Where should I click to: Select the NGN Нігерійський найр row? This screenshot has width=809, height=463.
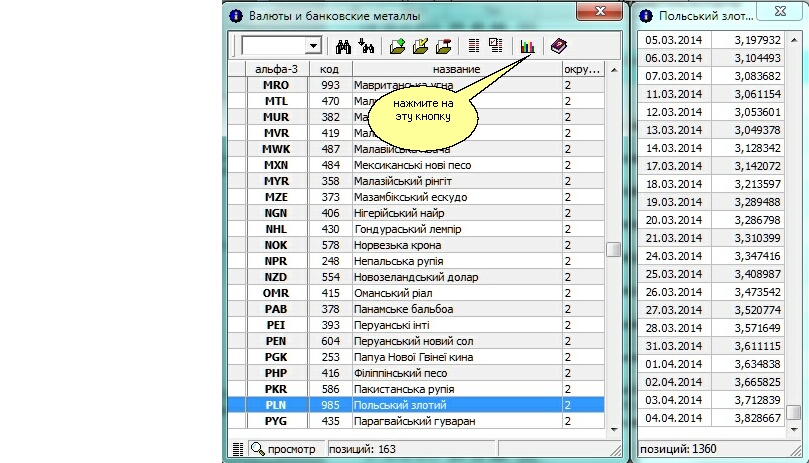pos(416,213)
